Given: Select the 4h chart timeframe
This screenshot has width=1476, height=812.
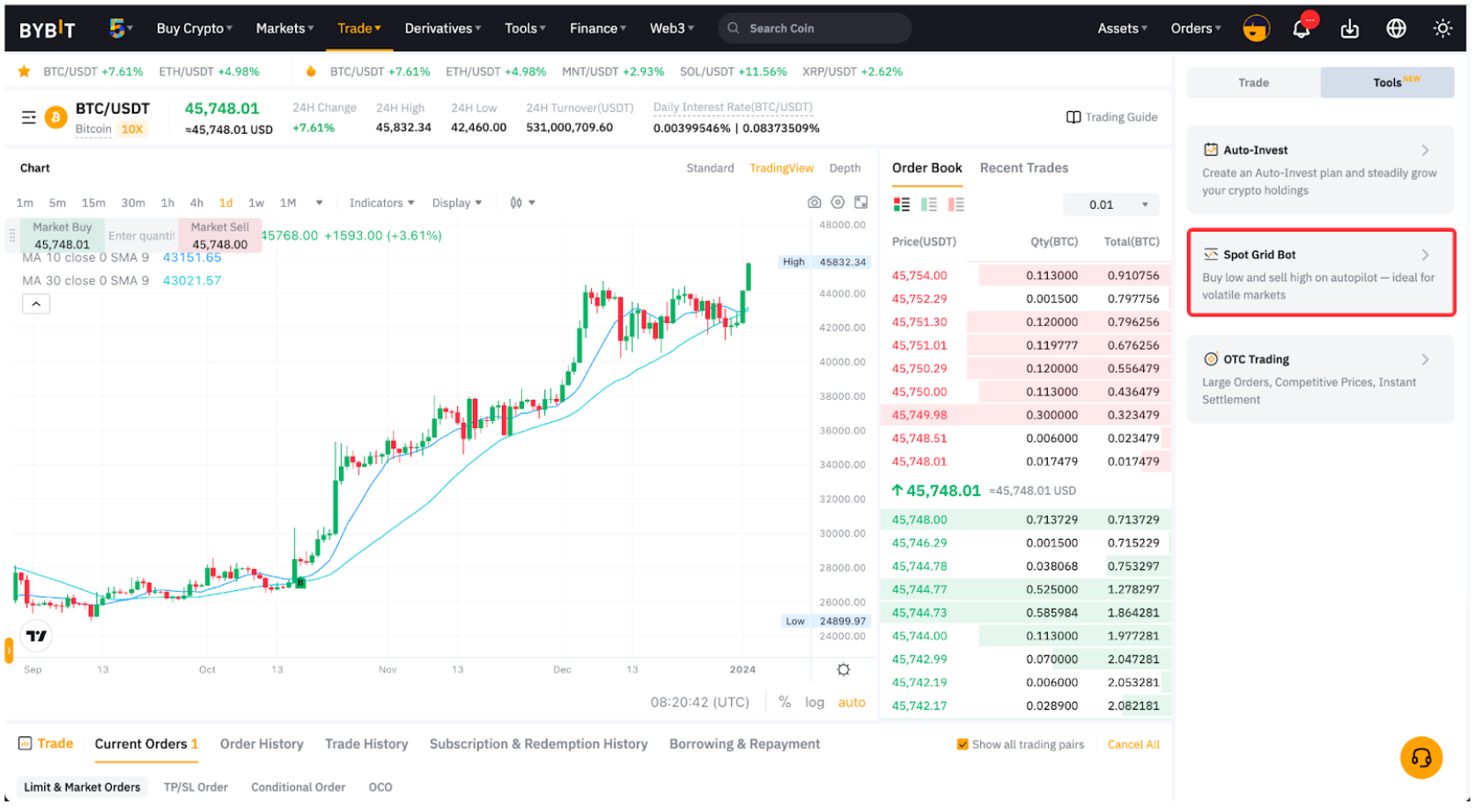Looking at the screenshot, I should tap(196, 203).
